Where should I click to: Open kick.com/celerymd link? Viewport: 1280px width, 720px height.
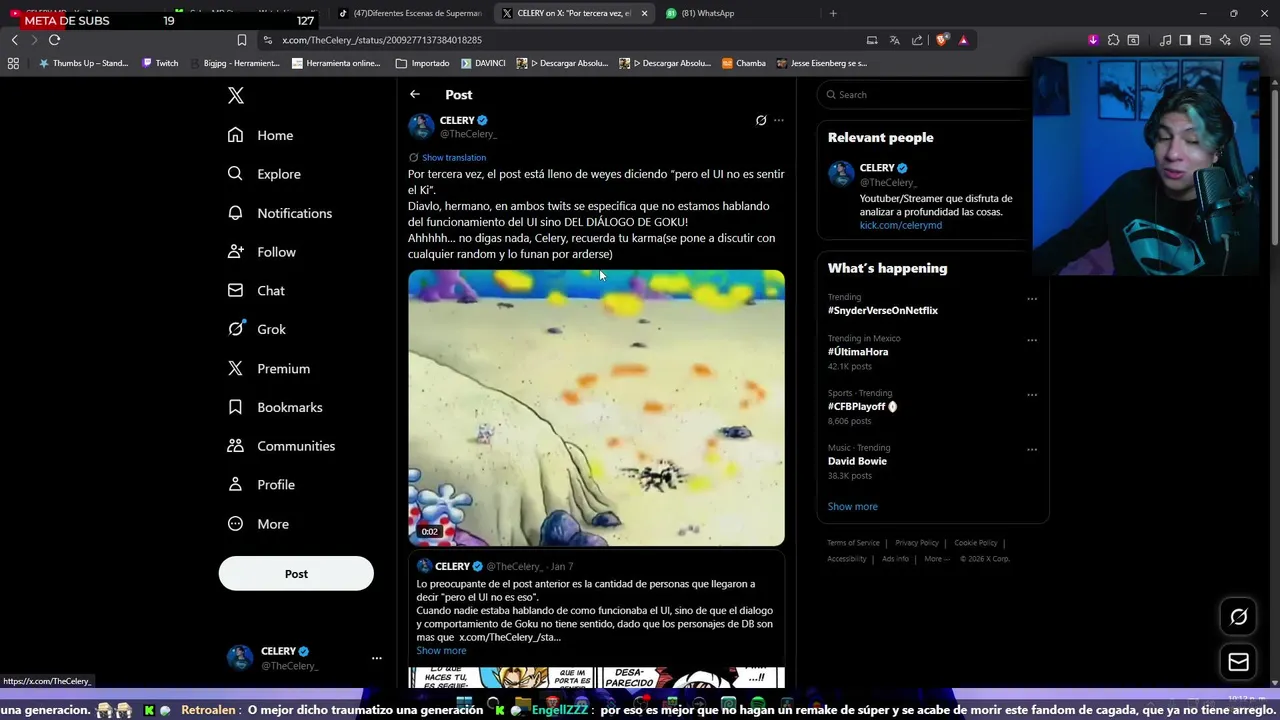901,226
